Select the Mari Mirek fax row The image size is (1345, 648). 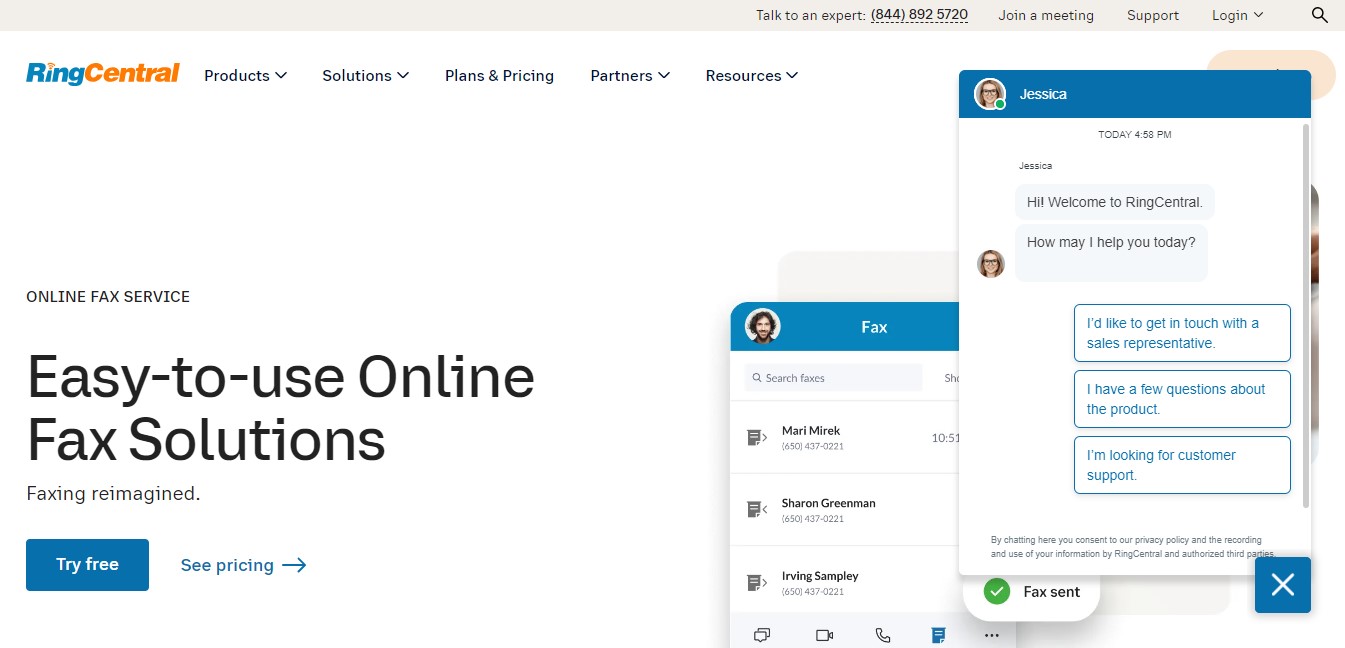(x=845, y=438)
